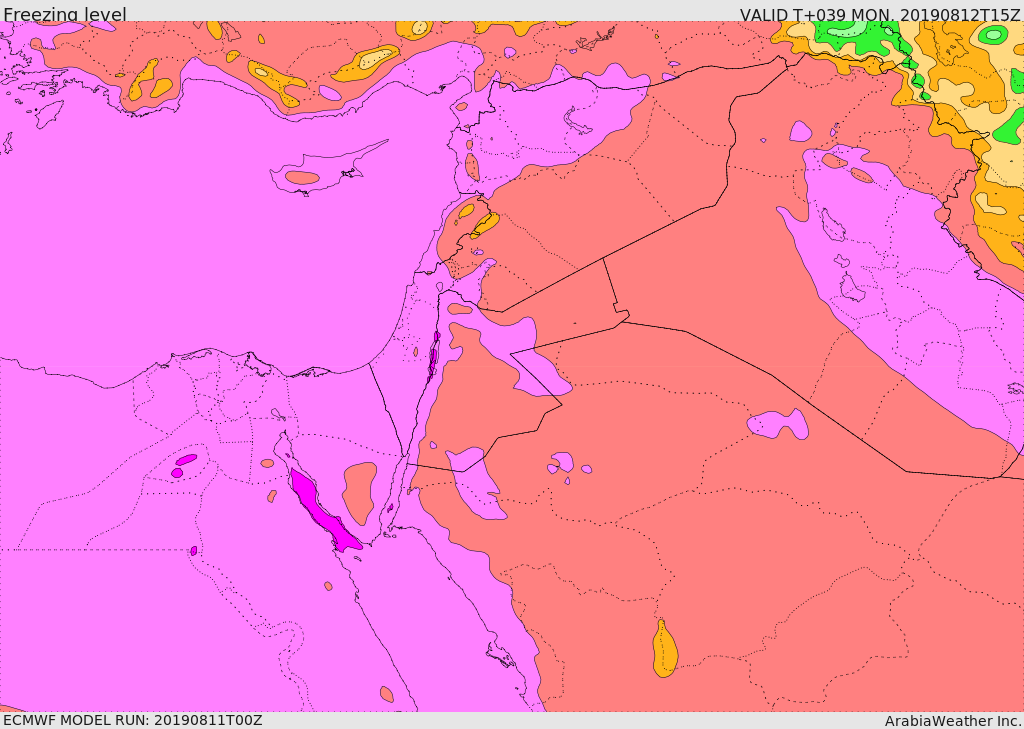
Task: Pick the orange oval blob in southern Arabia
Action: click(664, 650)
